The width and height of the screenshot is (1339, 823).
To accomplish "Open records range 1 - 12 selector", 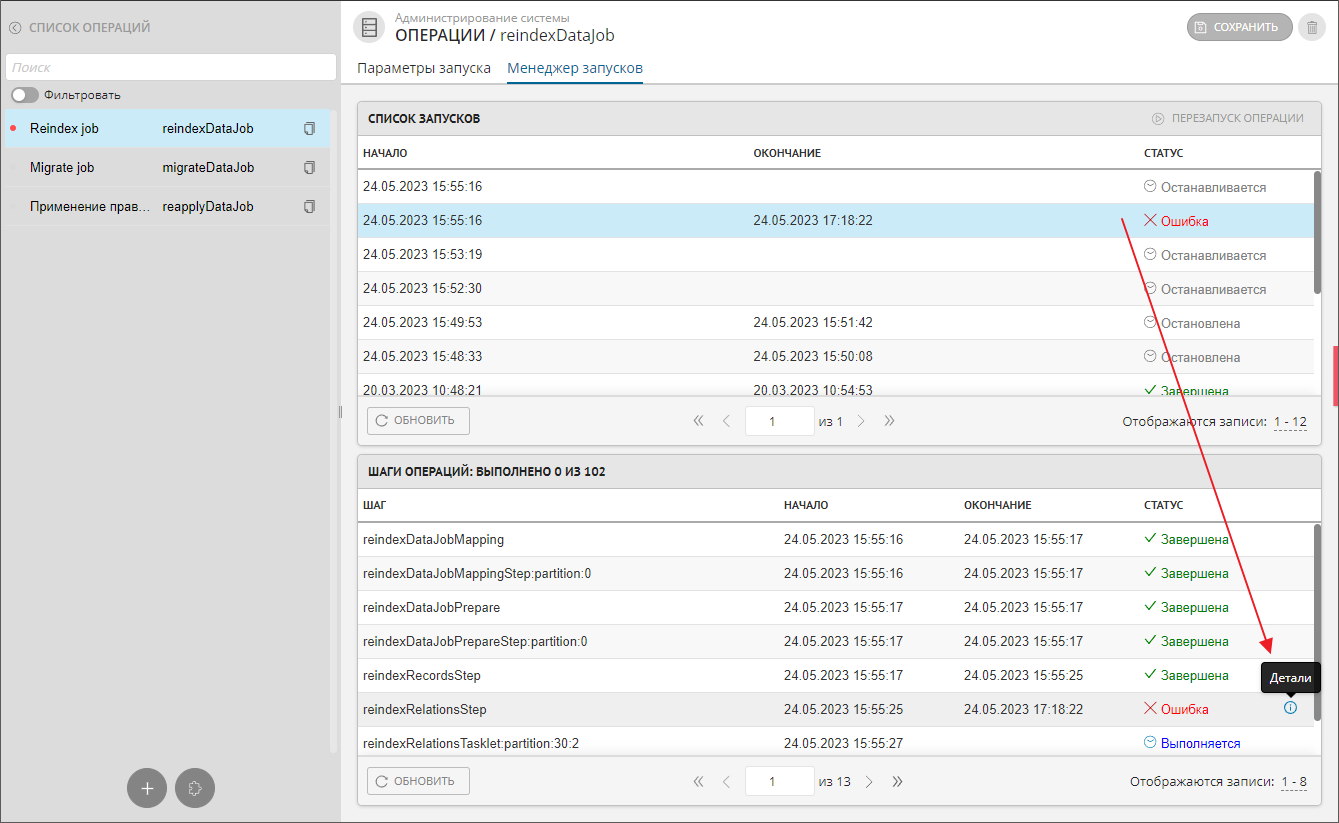I will [1289, 422].
